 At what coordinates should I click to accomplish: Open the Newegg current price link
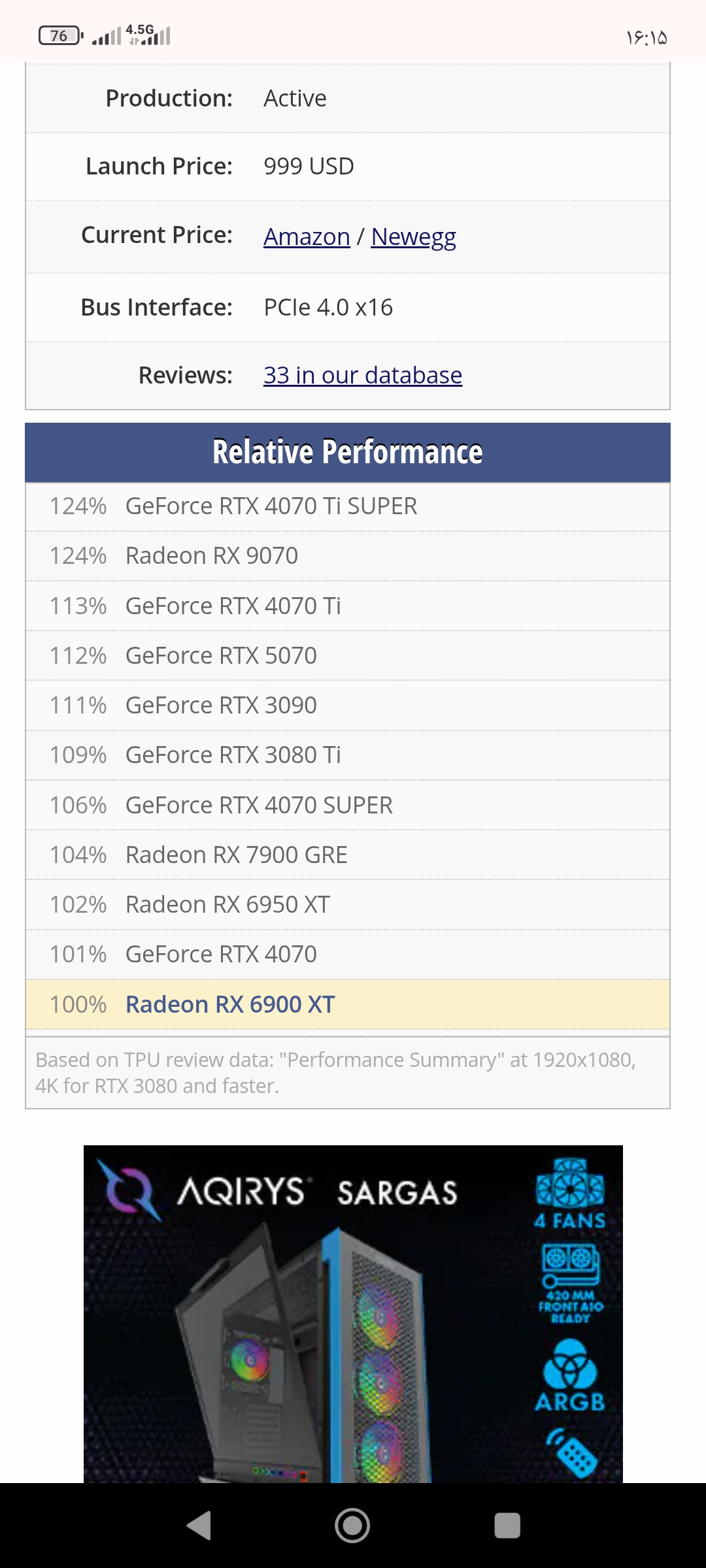click(413, 237)
